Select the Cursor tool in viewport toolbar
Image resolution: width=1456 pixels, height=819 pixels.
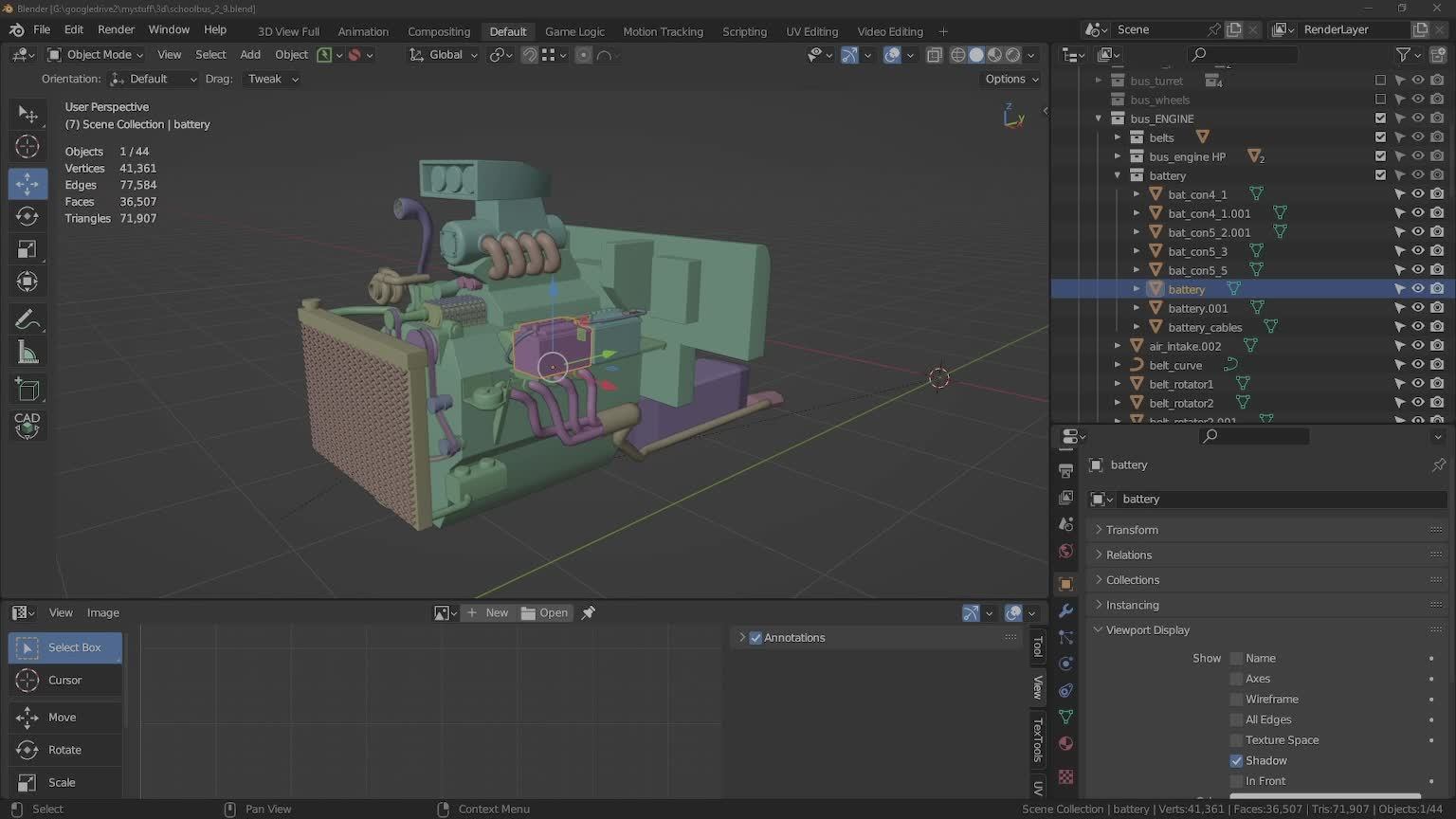[27, 147]
